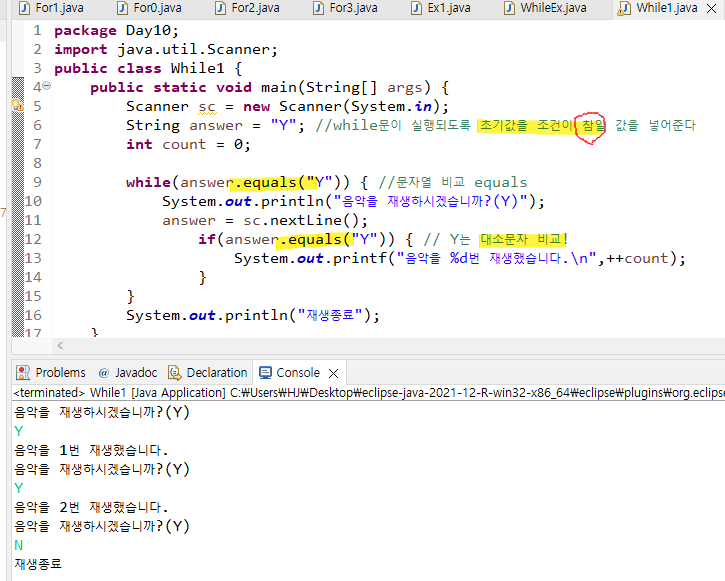Click the terminated While1 console header
The height and width of the screenshot is (581, 725).
tap(369, 393)
